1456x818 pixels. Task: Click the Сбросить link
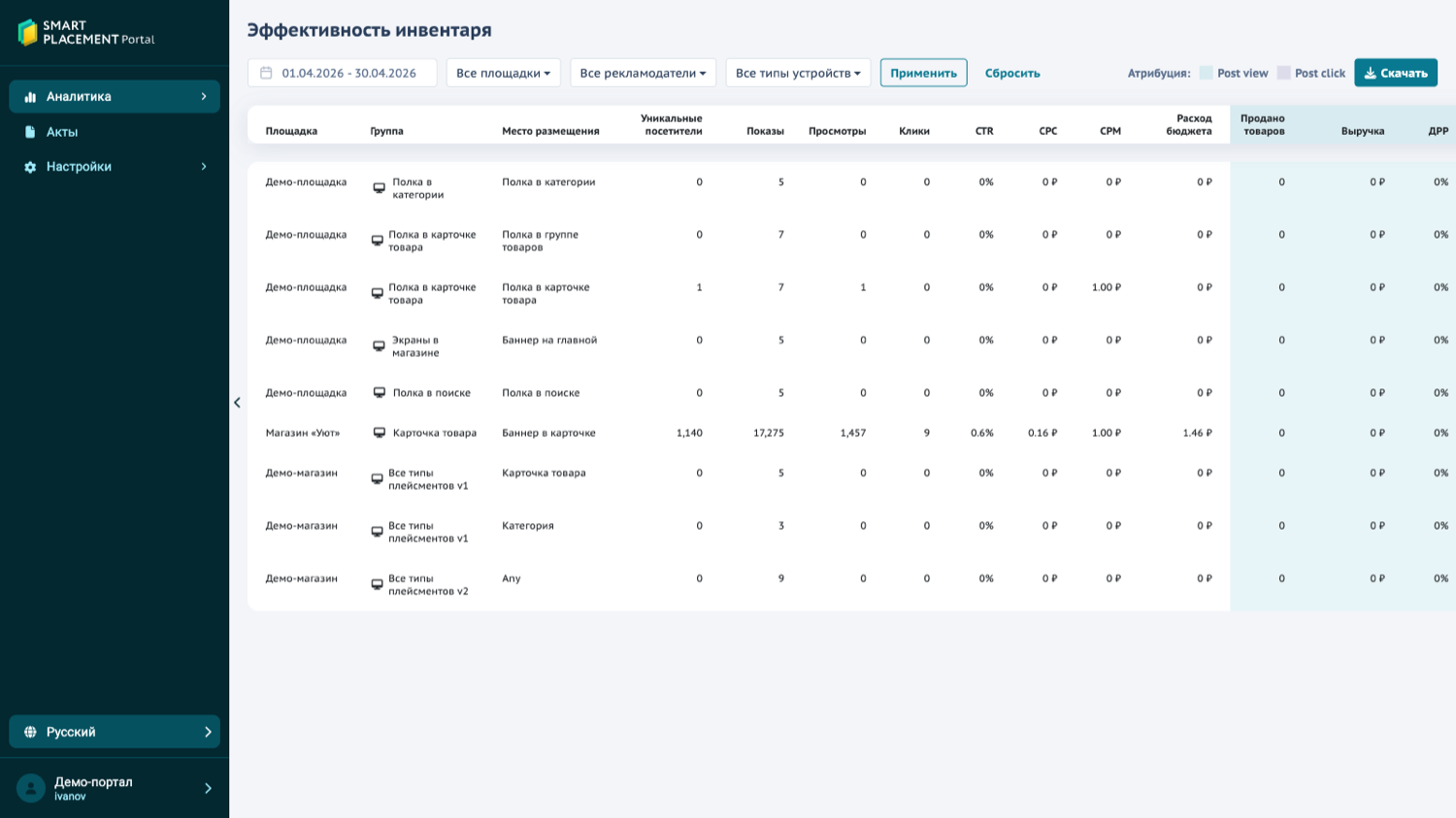(1012, 73)
